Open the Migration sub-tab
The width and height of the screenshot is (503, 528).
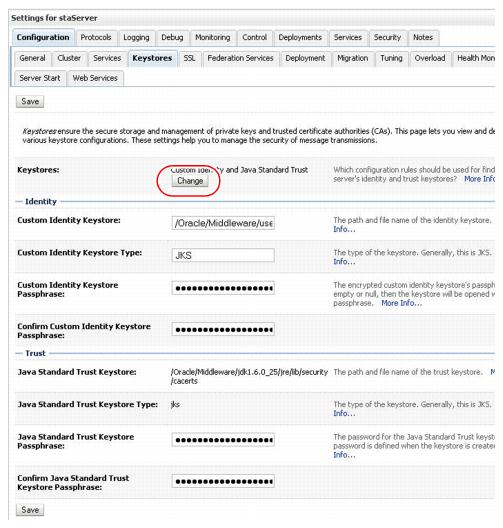353,59
